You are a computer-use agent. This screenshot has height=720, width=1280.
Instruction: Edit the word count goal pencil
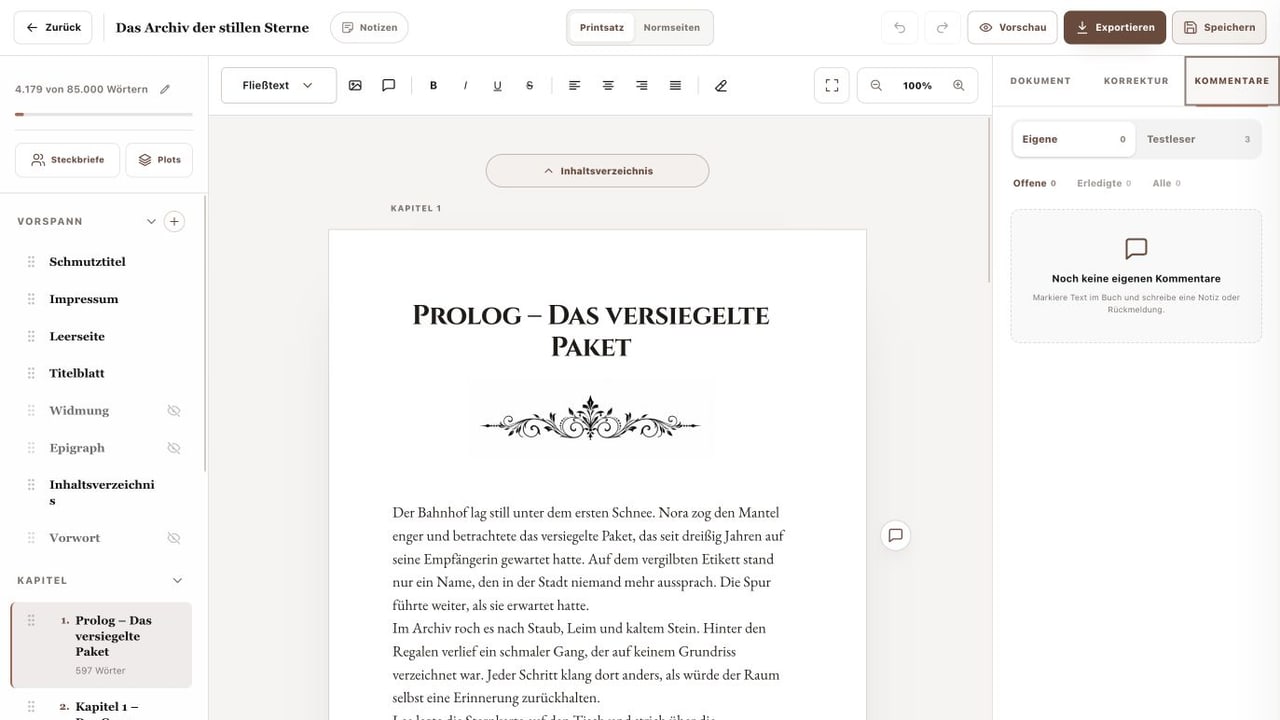click(x=165, y=89)
